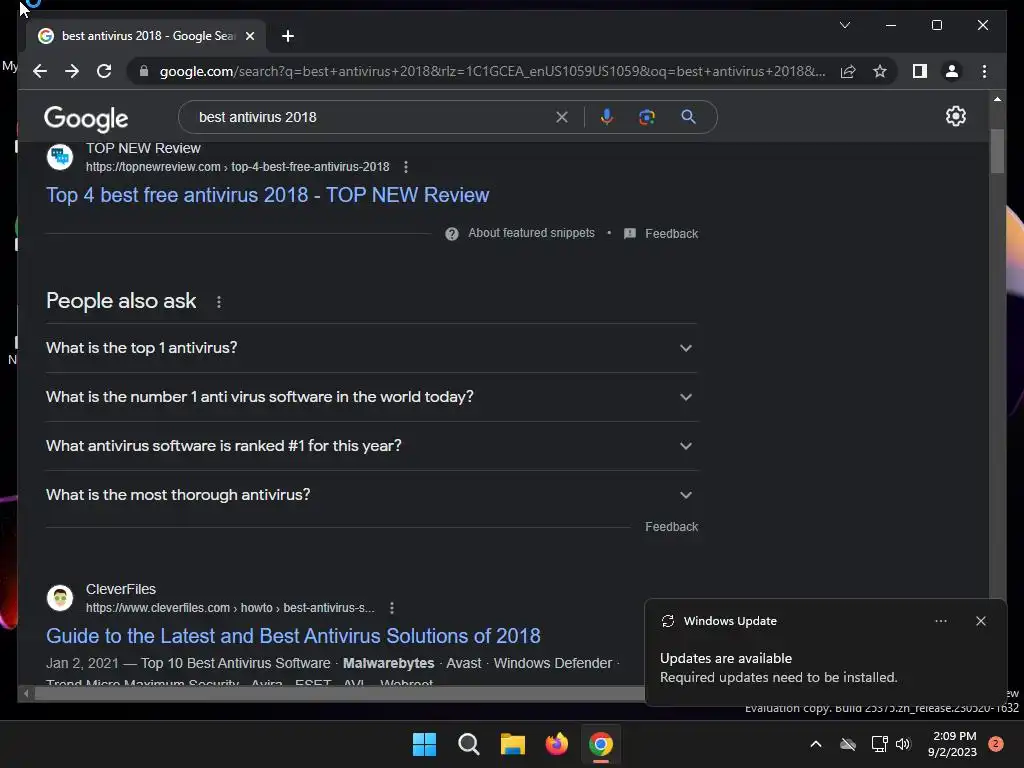1024x768 pixels.
Task: Open Guide to Latest and Best Antivirus link
Action: (293, 635)
